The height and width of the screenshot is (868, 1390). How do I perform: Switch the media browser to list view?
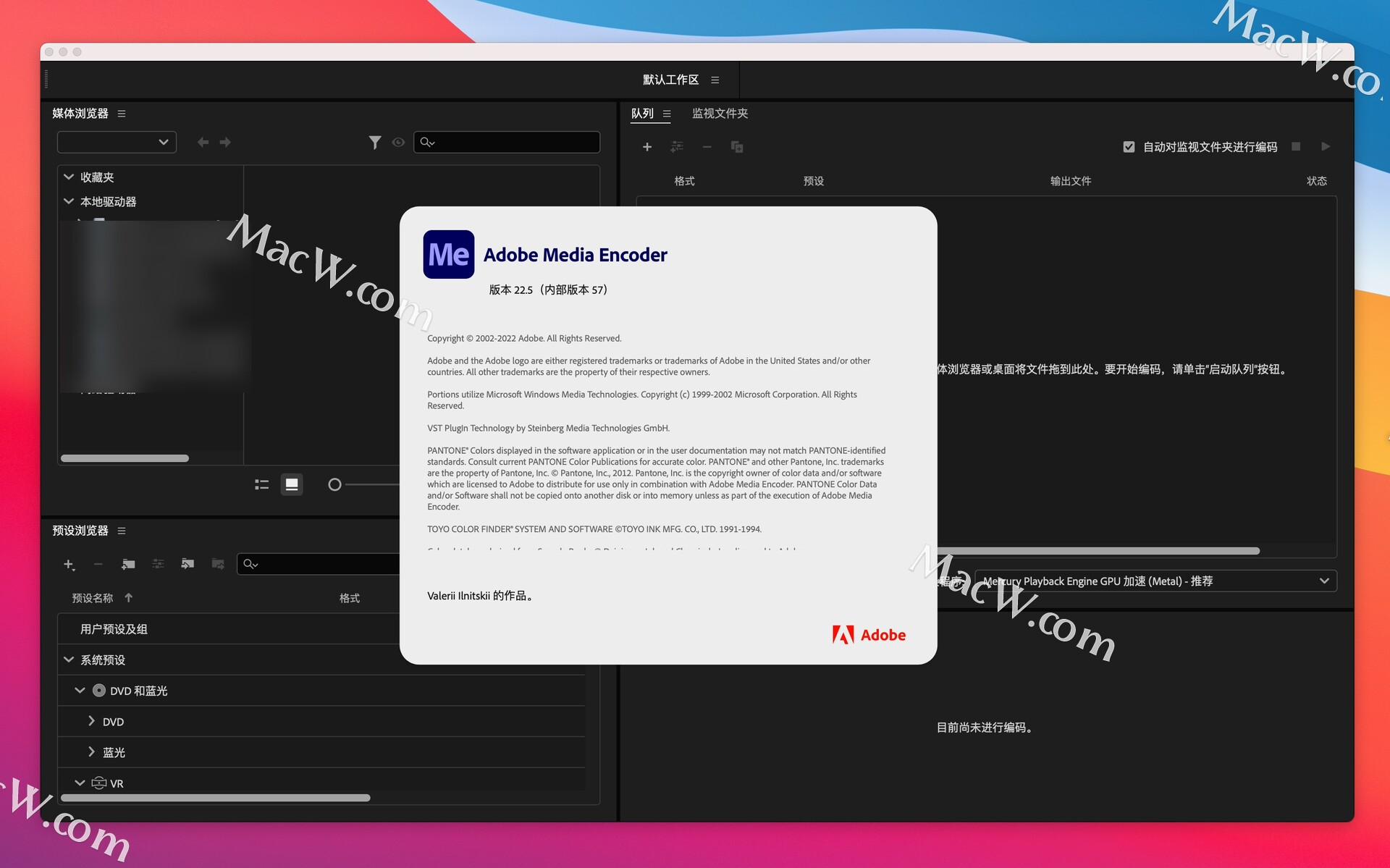pyautogui.click(x=261, y=484)
